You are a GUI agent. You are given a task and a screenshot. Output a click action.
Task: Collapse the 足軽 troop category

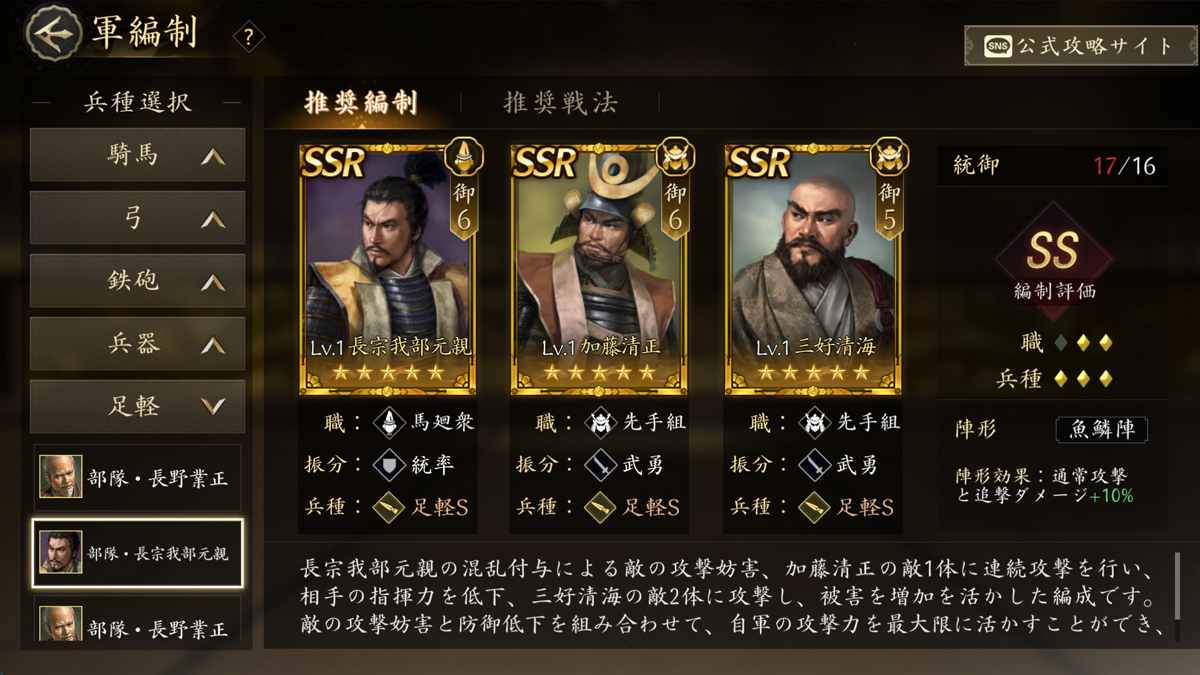(138, 407)
